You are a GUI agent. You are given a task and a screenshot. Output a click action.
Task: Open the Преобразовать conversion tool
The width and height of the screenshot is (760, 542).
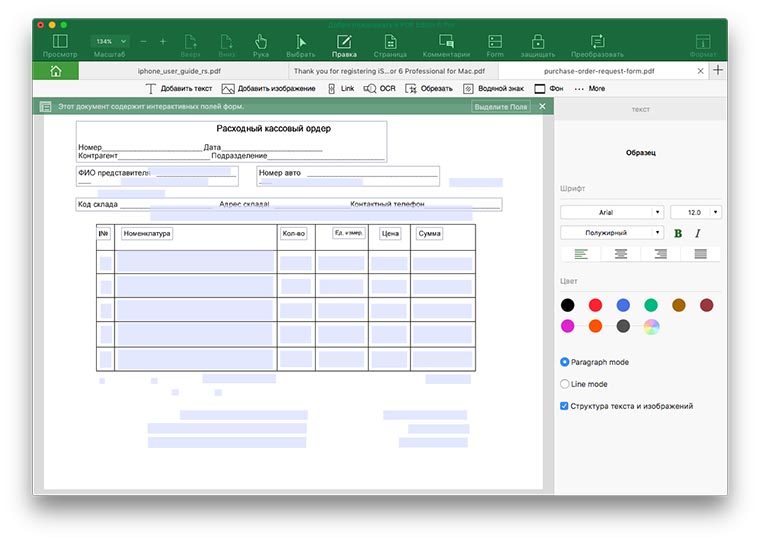pyautogui.click(x=598, y=45)
